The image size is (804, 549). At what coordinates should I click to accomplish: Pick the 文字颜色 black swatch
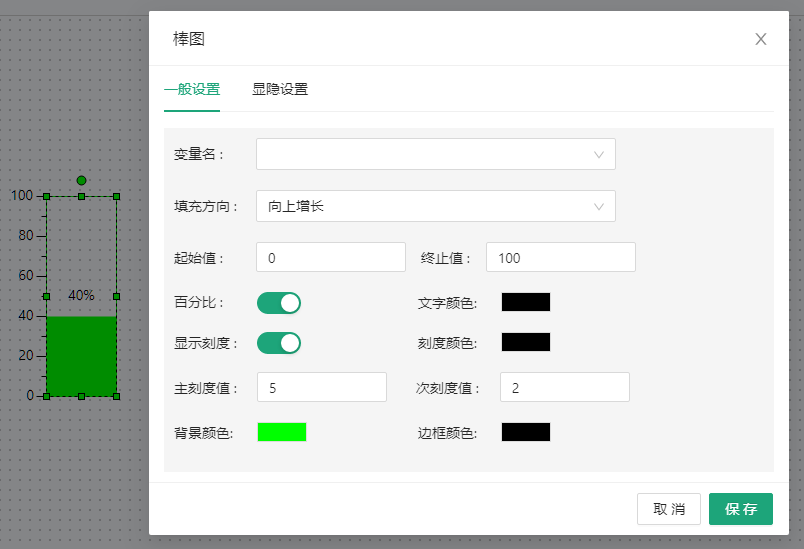click(525, 302)
